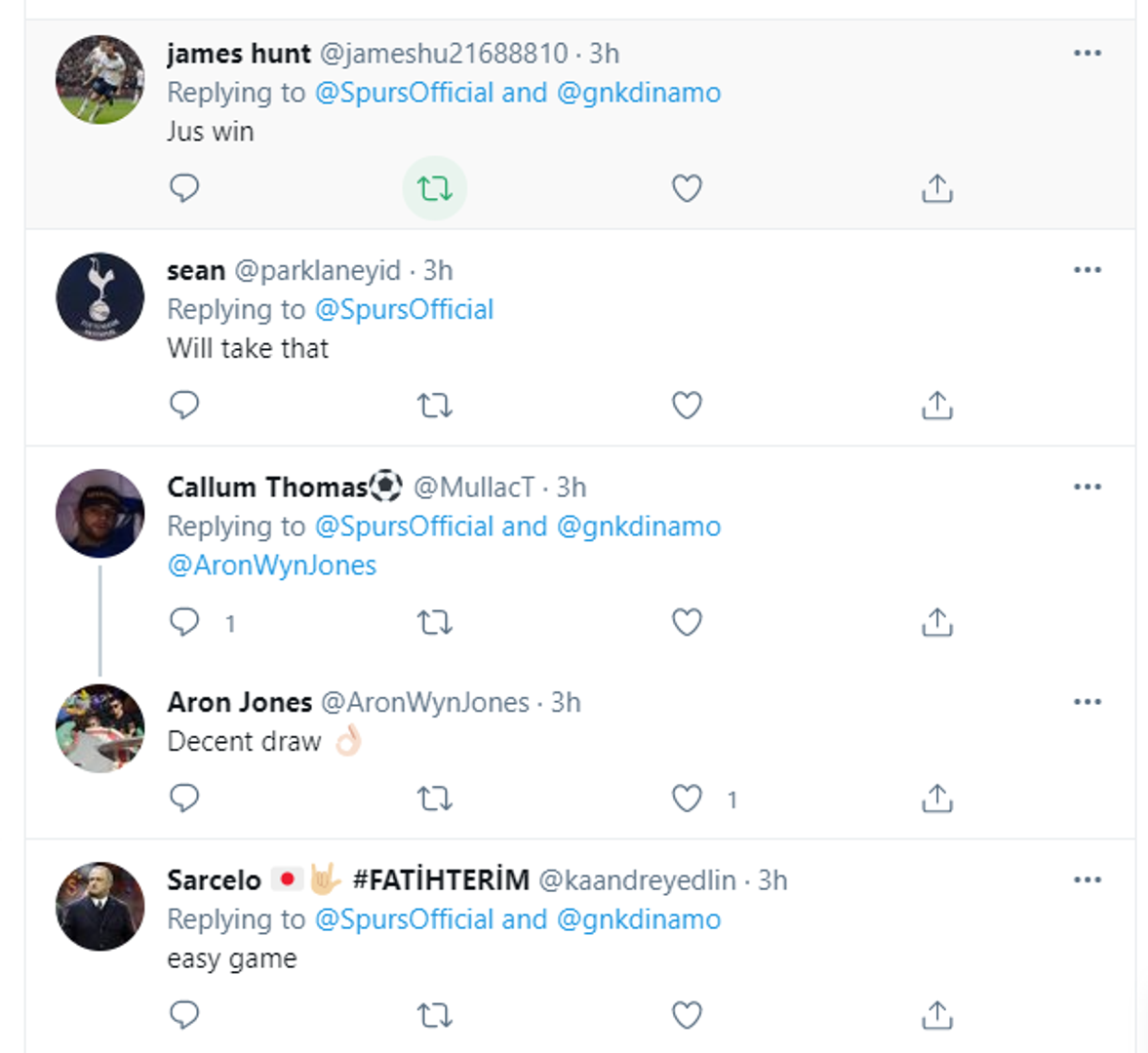The width and height of the screenshot is (1148, 1053).
Task: Open more options on Aron Jones's tweet
Action: 1087,702
